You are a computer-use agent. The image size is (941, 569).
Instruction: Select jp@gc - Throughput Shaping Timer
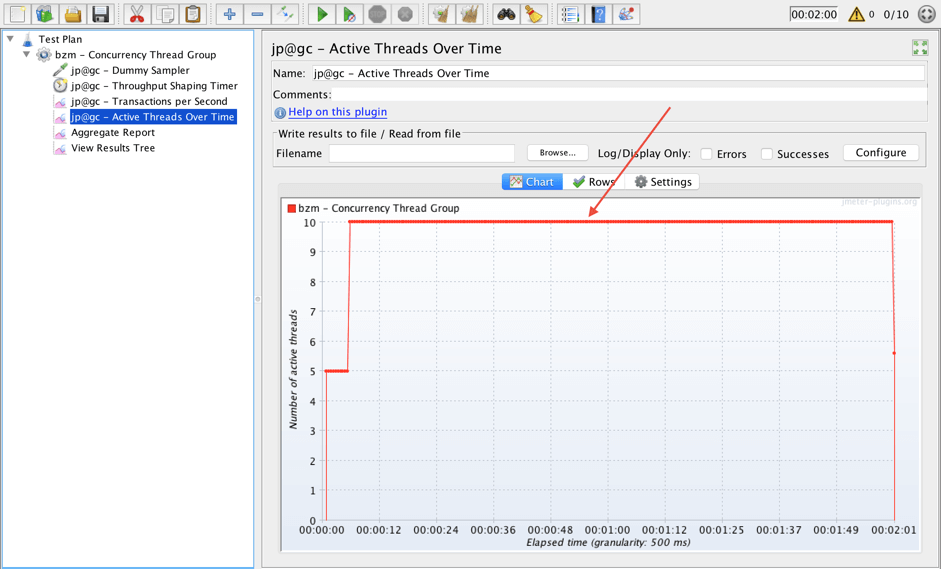point(154,86)
